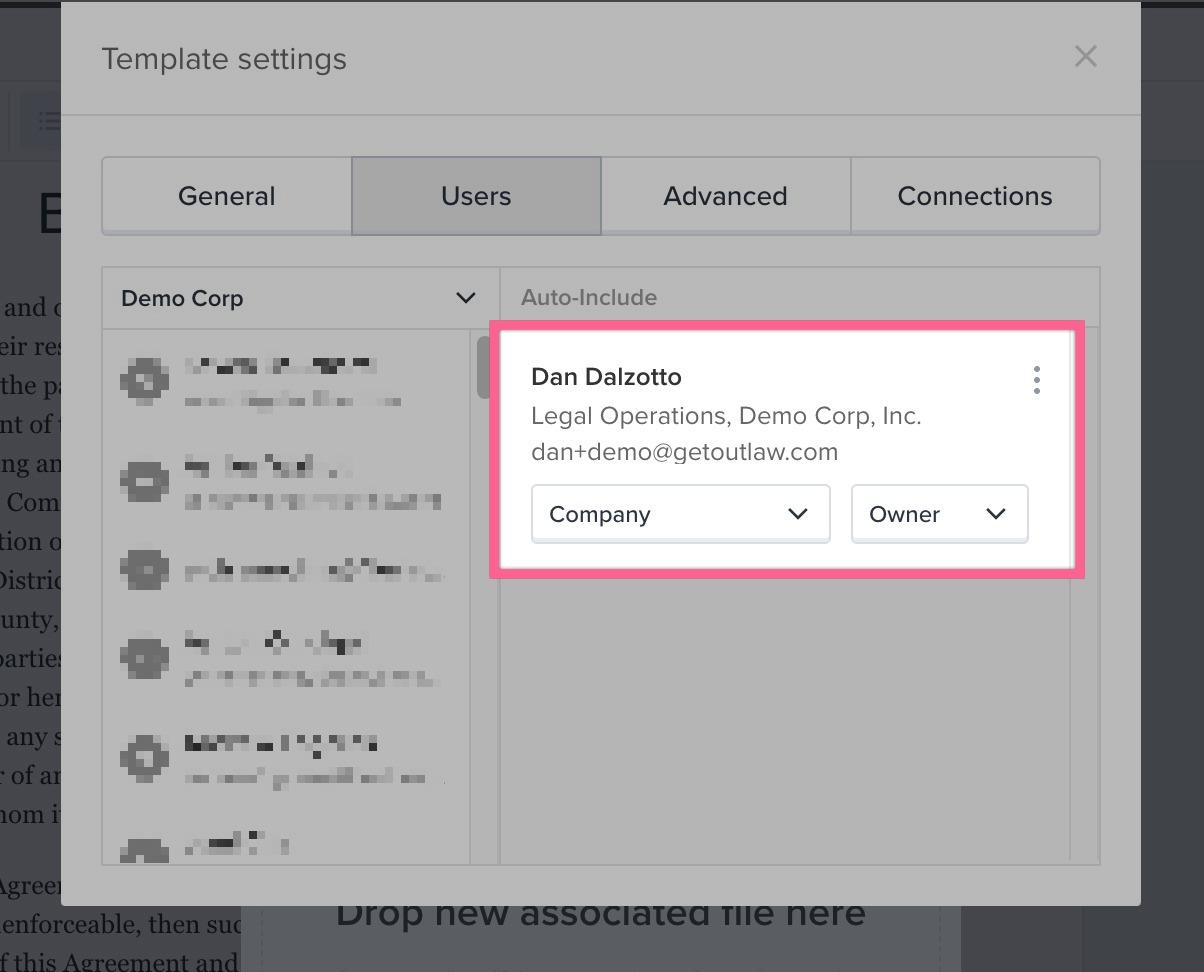This screenshot has width=1204, height=972.
Task: Open the Owner role dropdown
Action: [x=938, y=514]
